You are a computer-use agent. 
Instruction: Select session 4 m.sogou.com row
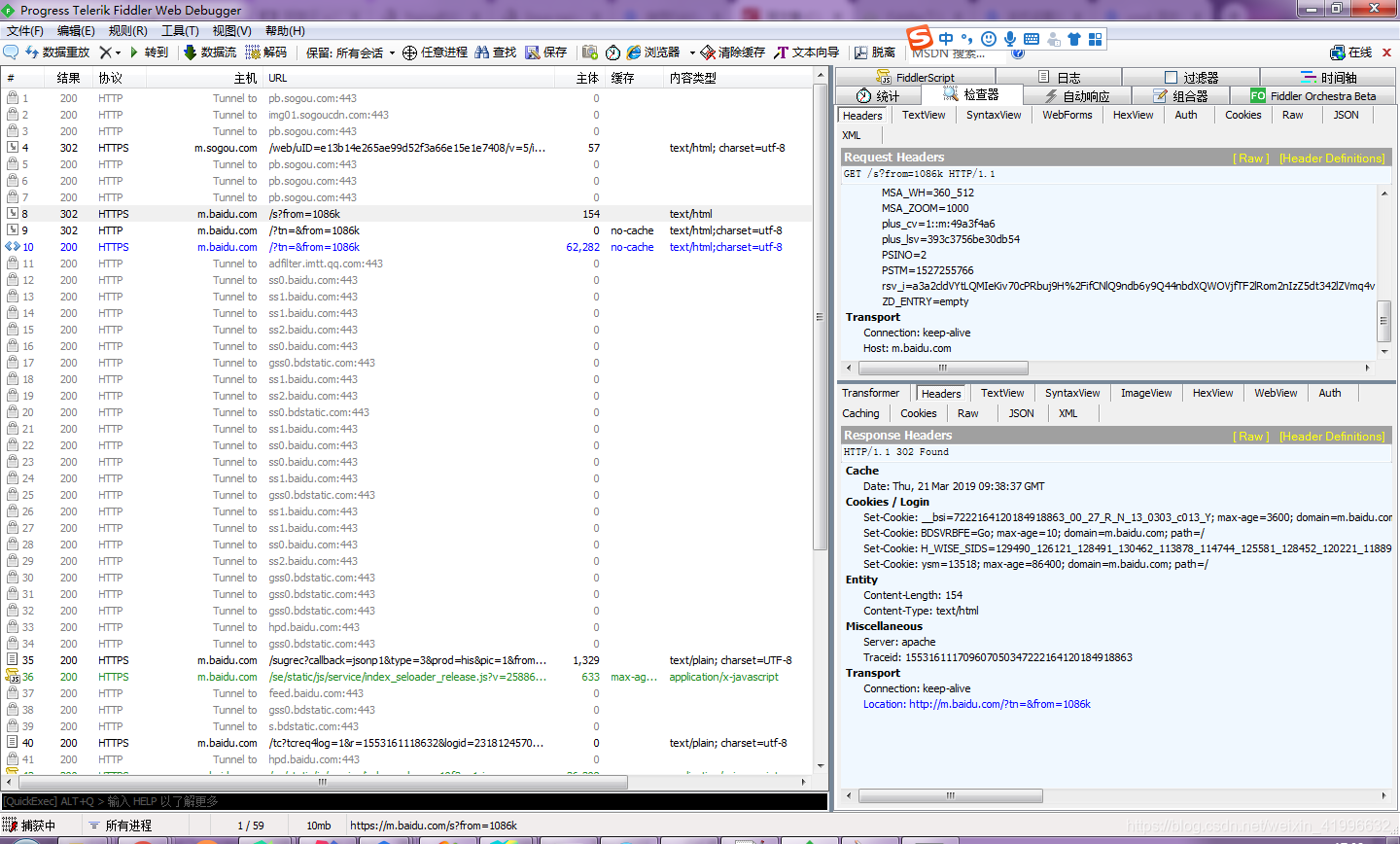pyautogui.click(x=406, y=148)
